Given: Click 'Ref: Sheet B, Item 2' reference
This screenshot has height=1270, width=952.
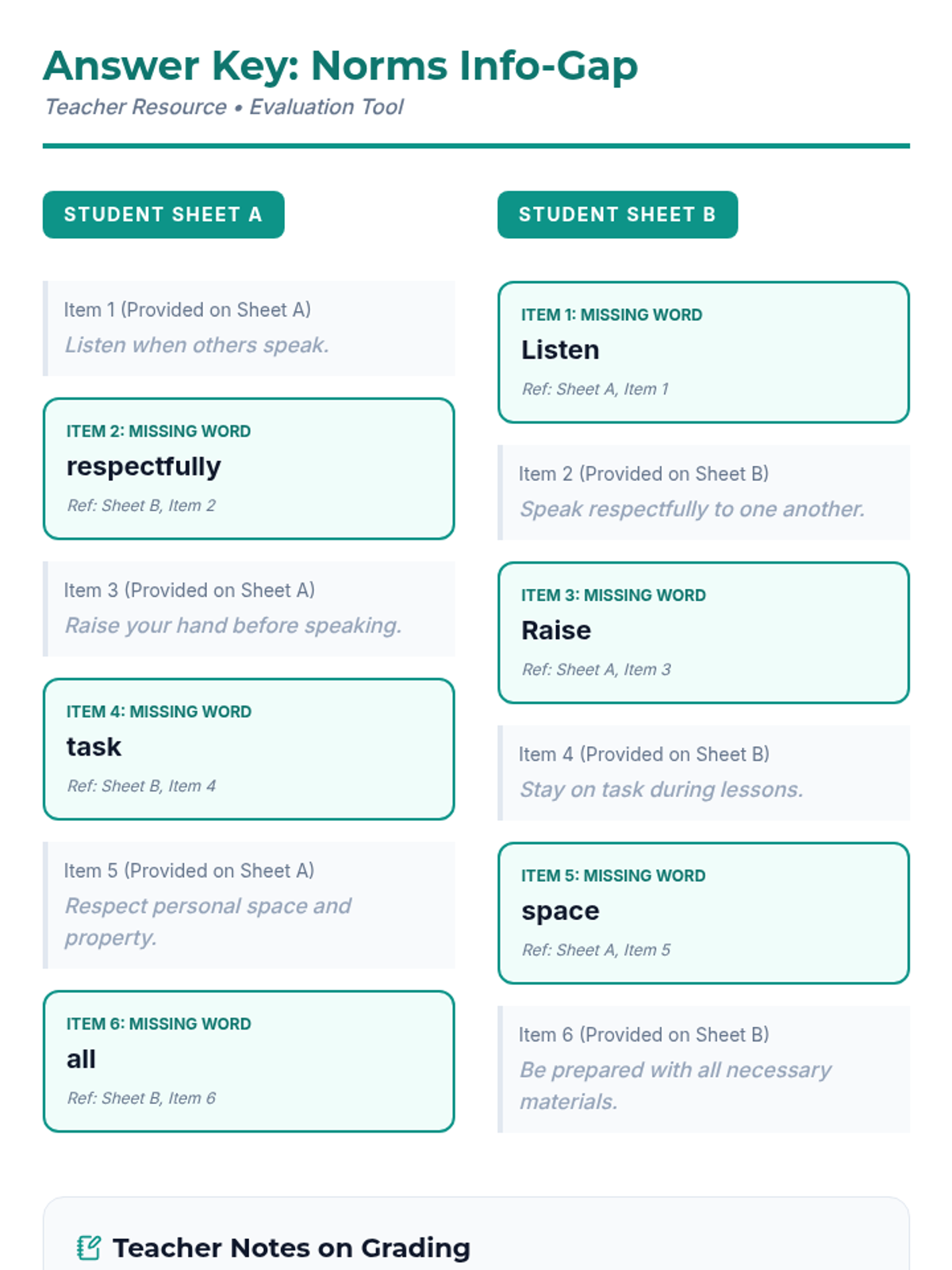Looking at the screenshot, I should coord(141,506).
